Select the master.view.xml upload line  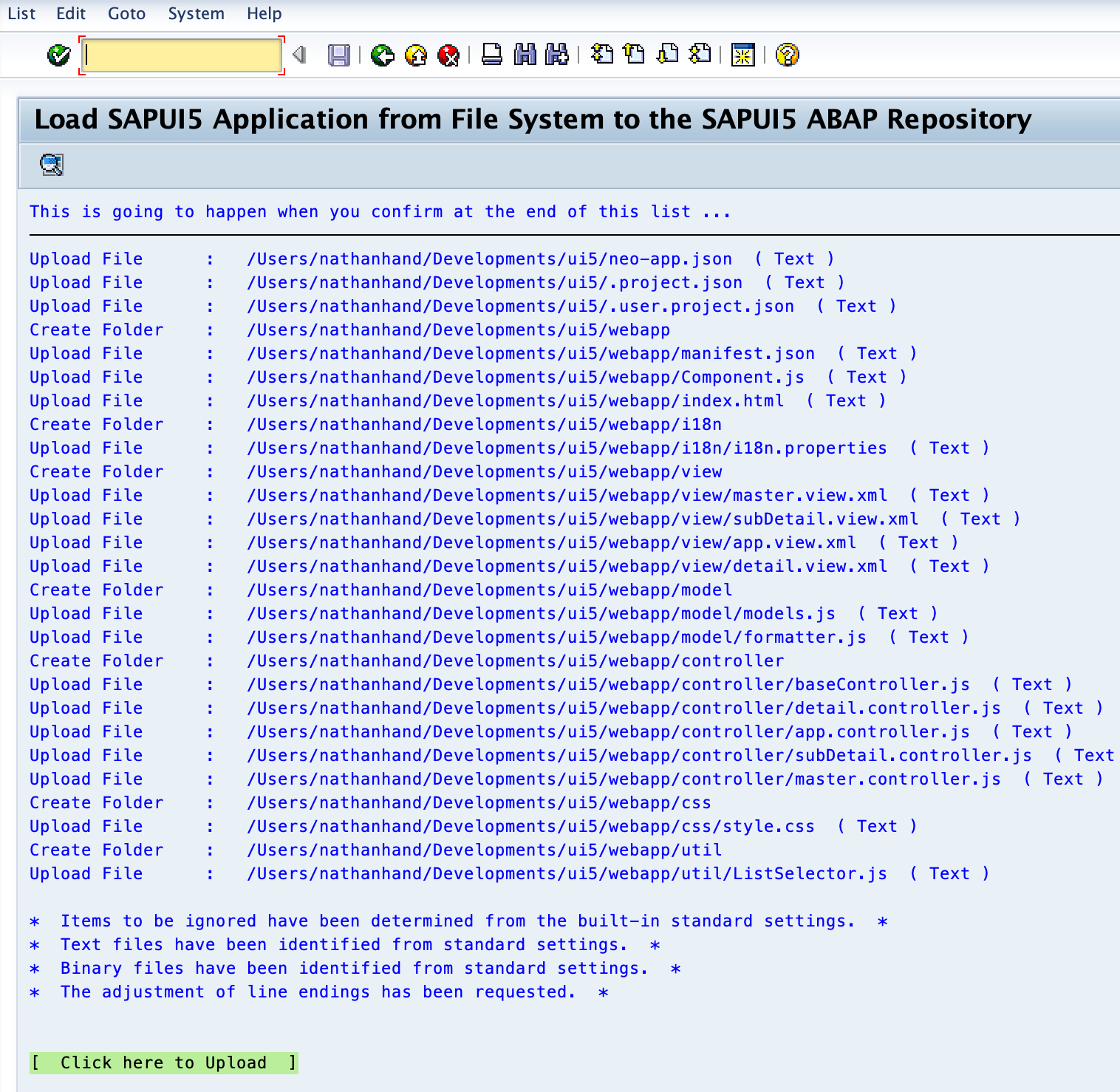click(x=510, y=495)
